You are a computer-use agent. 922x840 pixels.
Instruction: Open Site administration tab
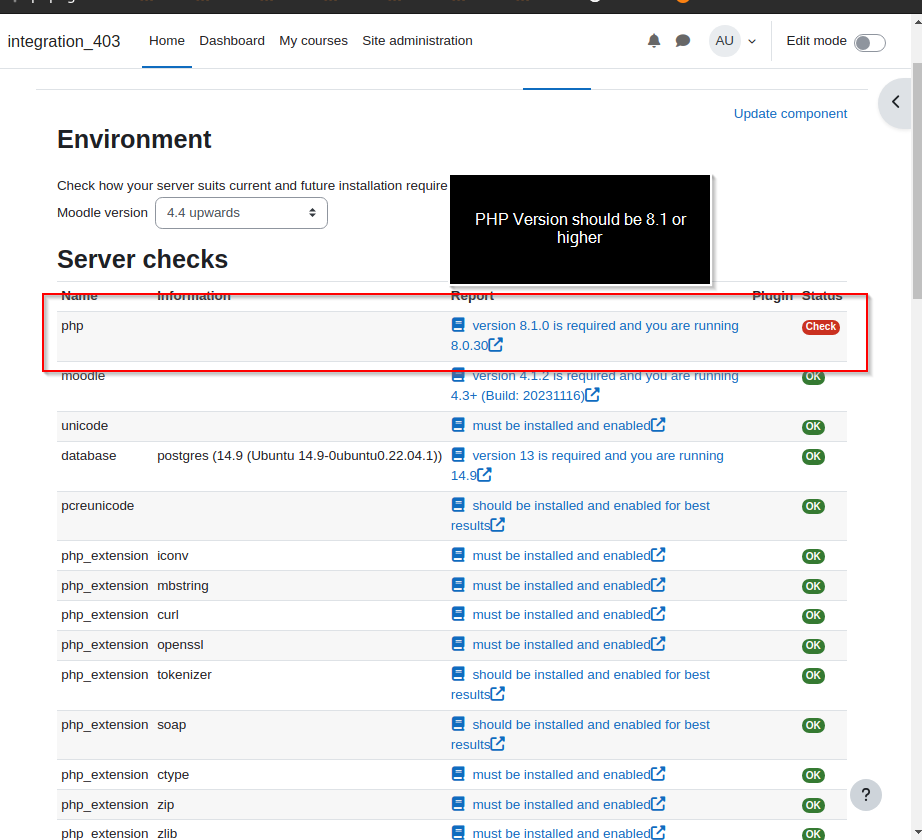tap(417, 41)
